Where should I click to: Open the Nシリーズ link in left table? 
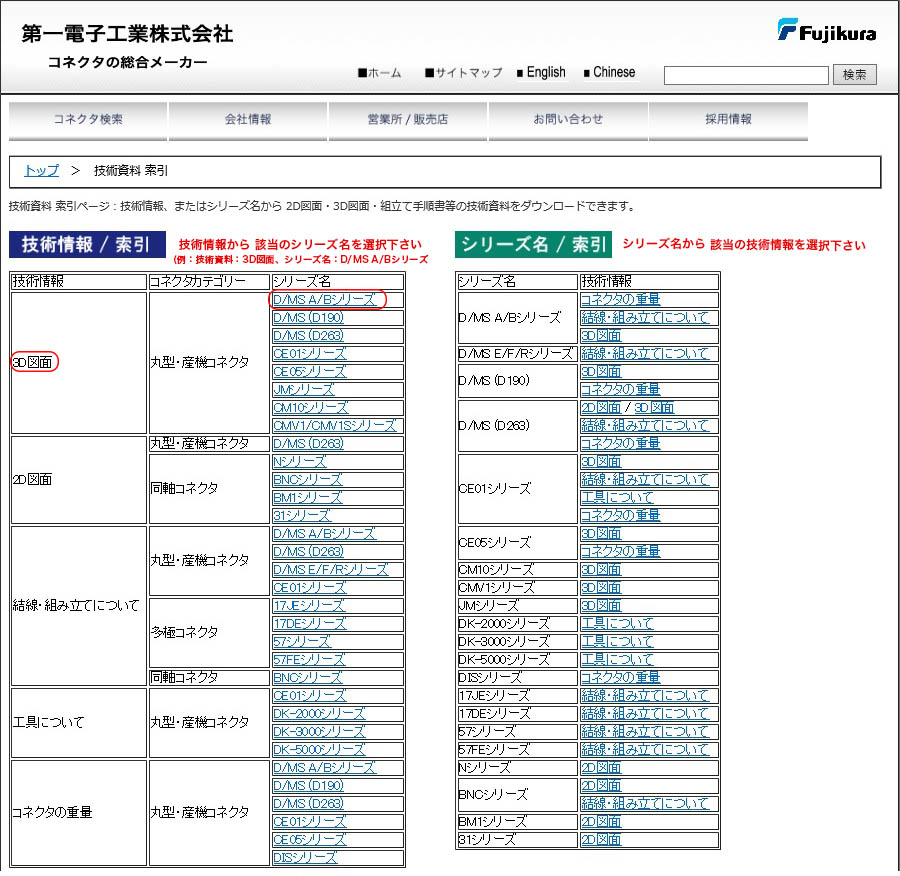(x=300, y=462)
